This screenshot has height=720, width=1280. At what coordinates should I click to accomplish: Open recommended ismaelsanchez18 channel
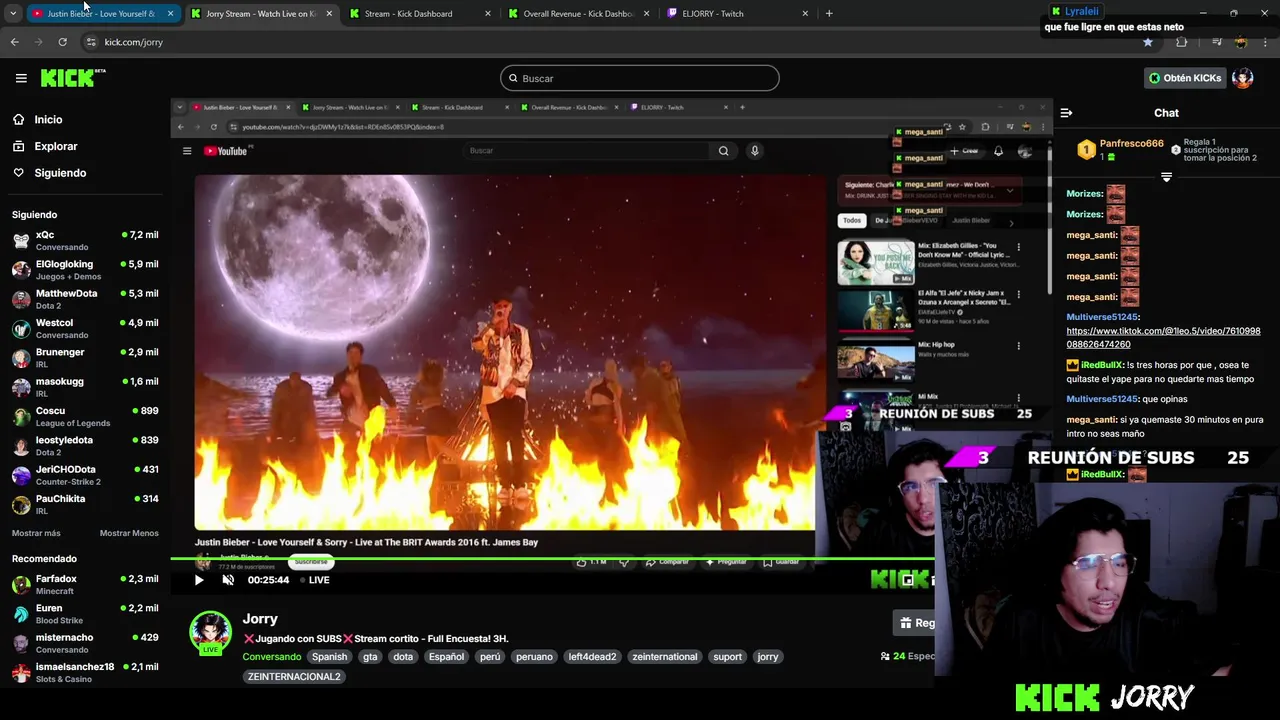click(x=85, y=672)
